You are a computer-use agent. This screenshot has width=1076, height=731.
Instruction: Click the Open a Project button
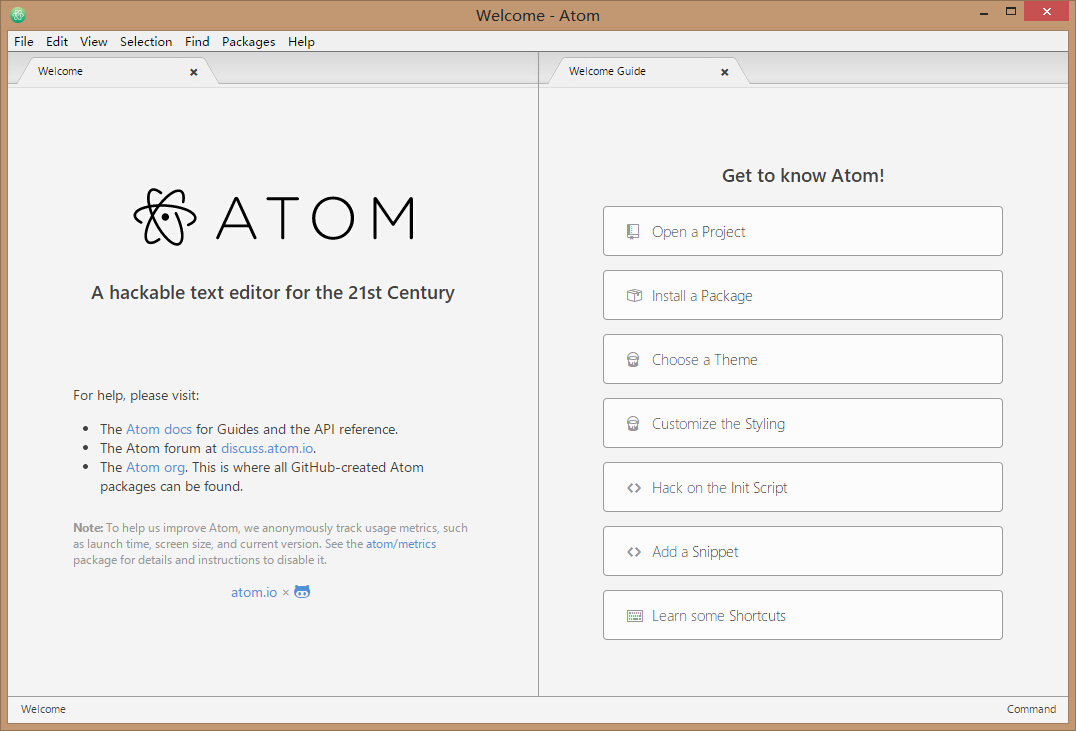pyautogui.click(x=802, y=231)
